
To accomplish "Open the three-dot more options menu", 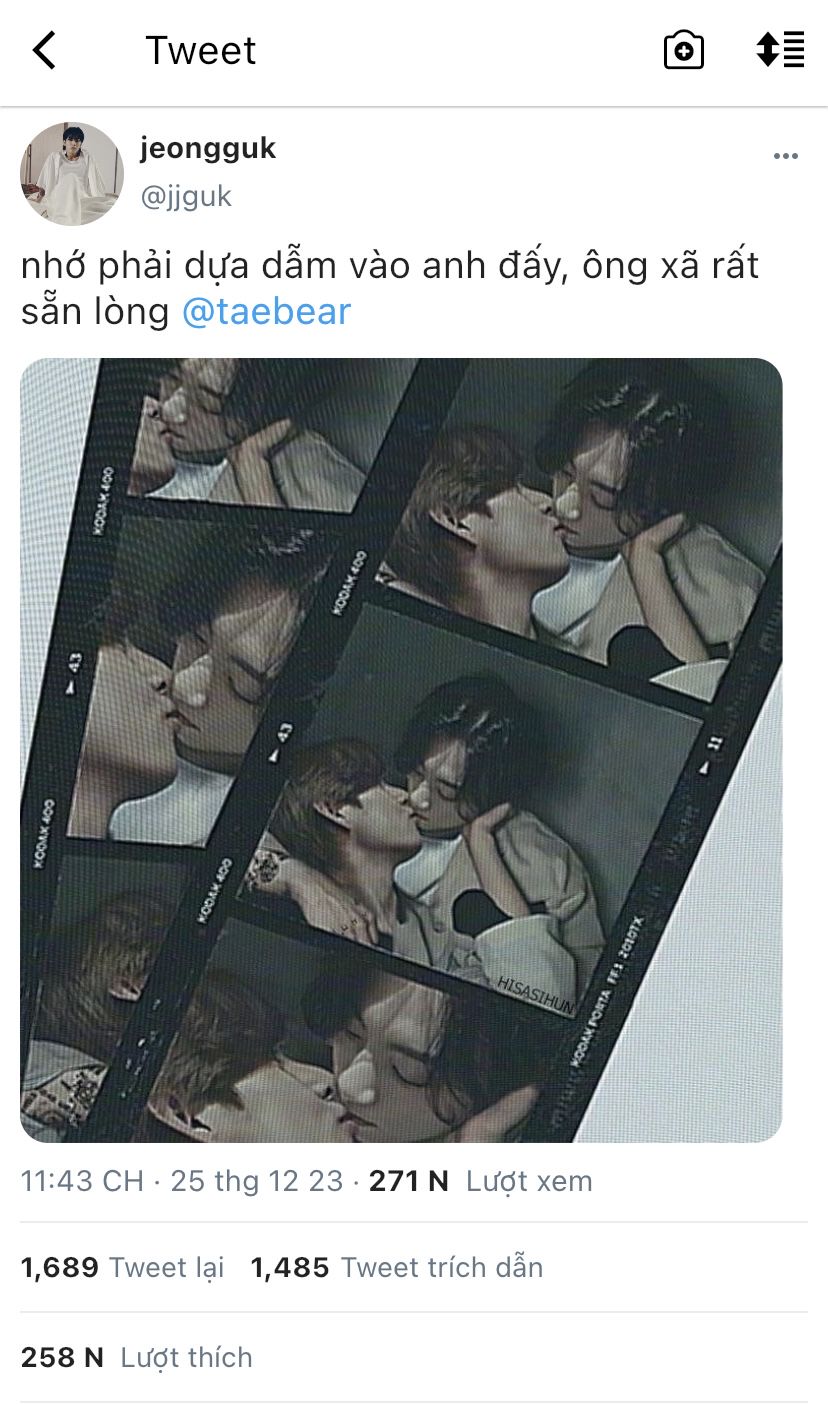I will tap(786, 157).
